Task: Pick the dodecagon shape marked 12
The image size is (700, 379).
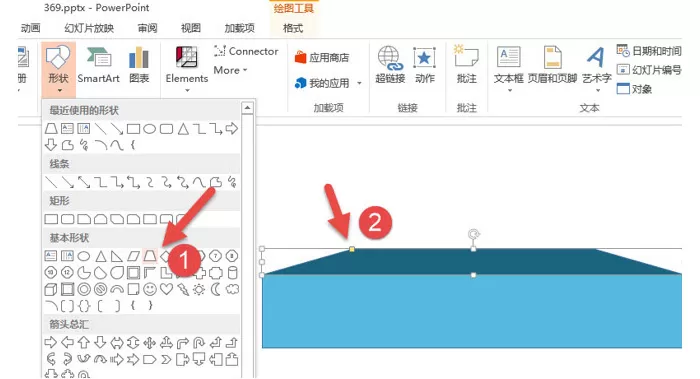Action: [x=67, y=272]
